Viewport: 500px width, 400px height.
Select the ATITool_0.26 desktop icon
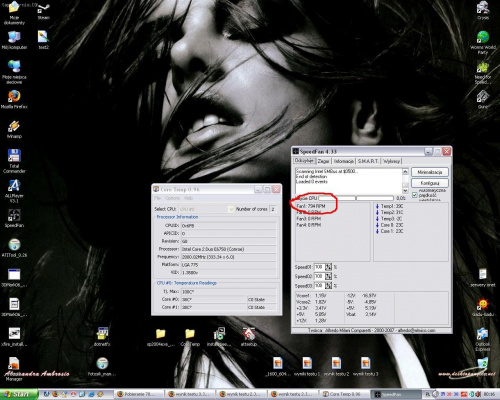point(14,248)
